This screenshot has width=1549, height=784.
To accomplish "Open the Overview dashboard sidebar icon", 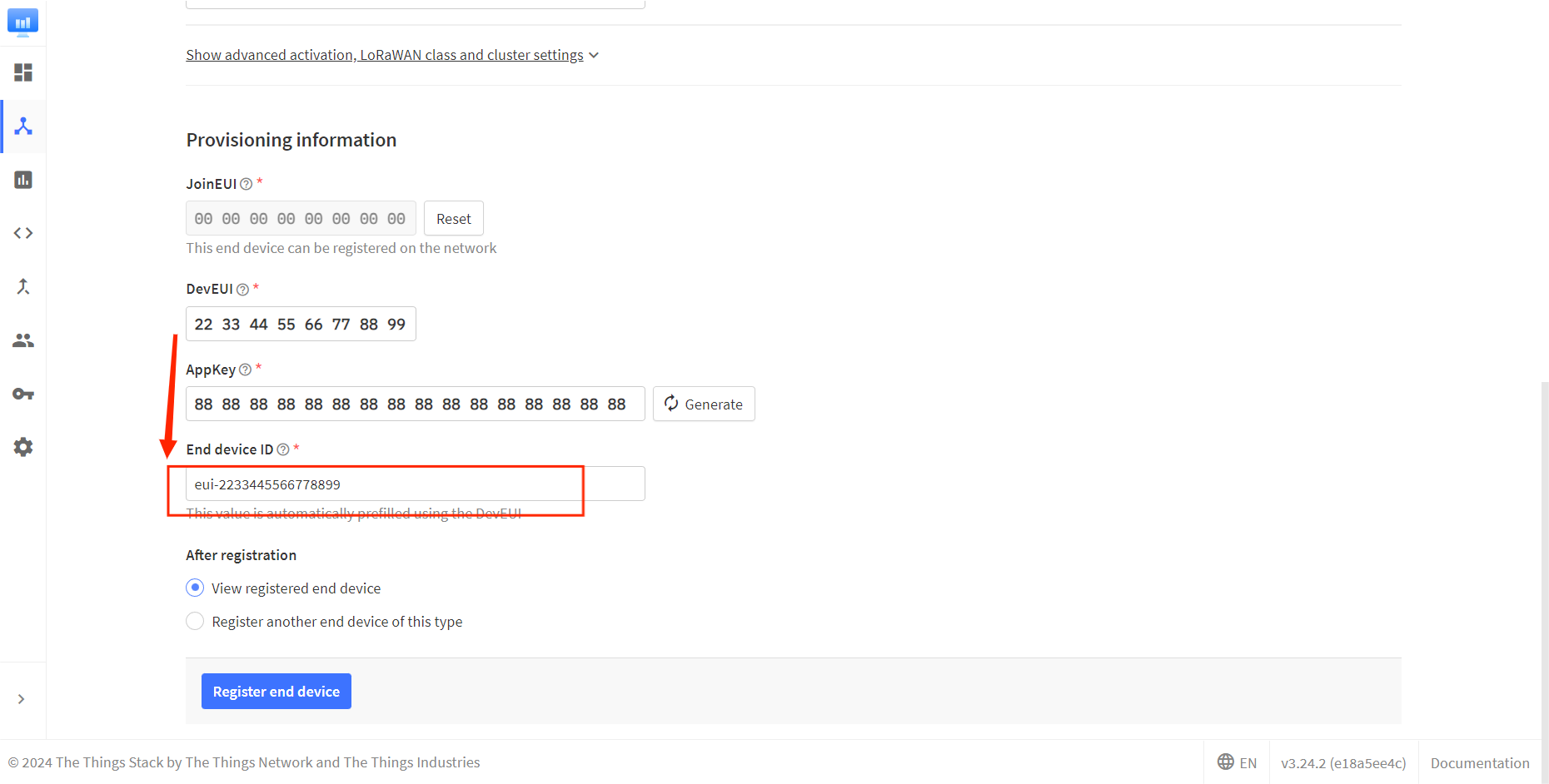I will (x=23, y=72).
